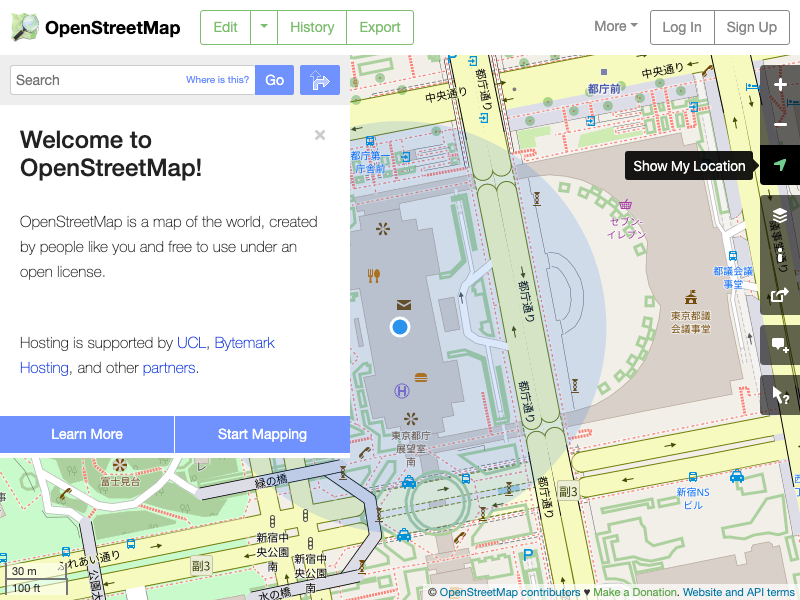Expand the Edit dropdown arrow

coord(264,27)
